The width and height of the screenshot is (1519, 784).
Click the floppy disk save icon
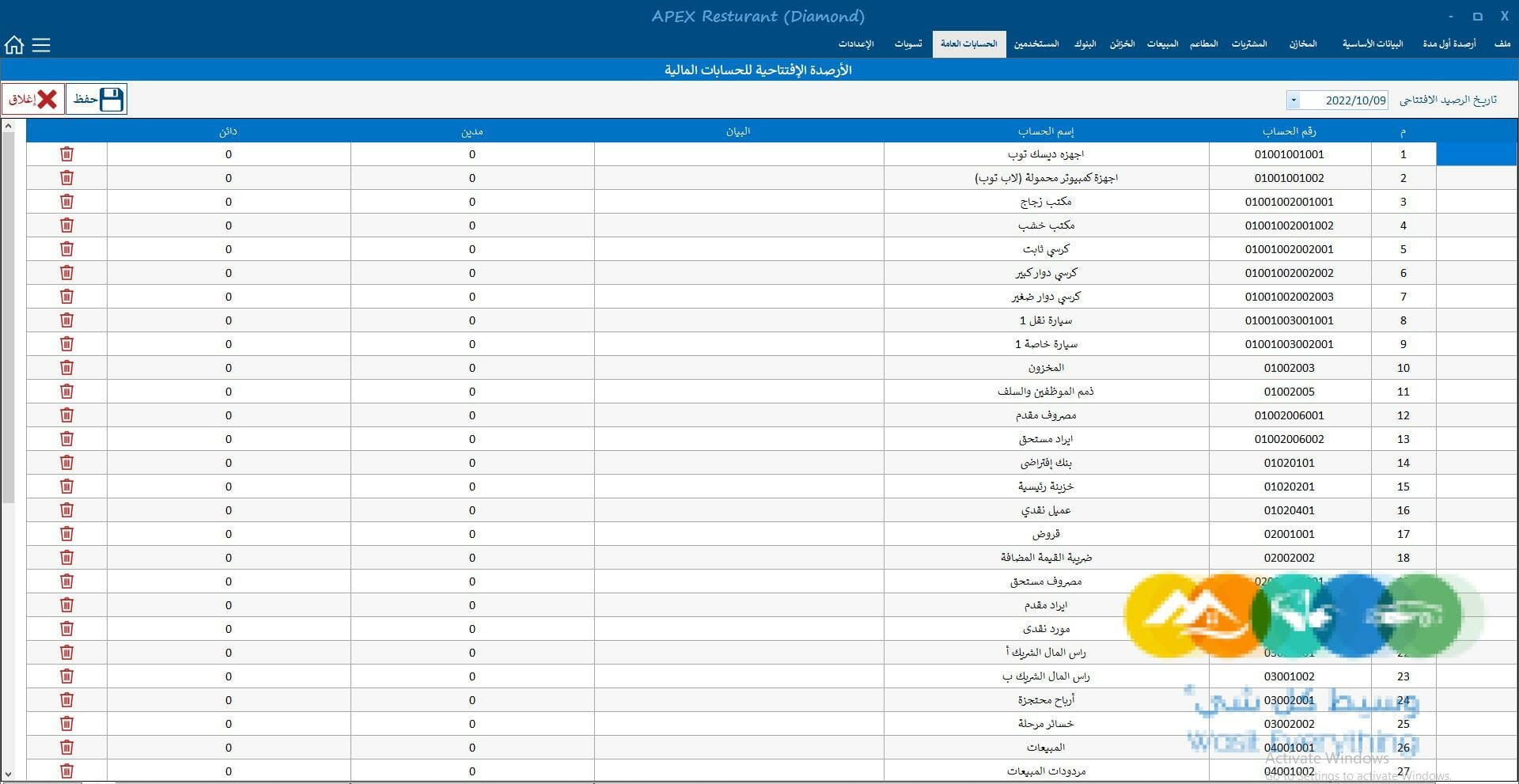tap(111, 99)
